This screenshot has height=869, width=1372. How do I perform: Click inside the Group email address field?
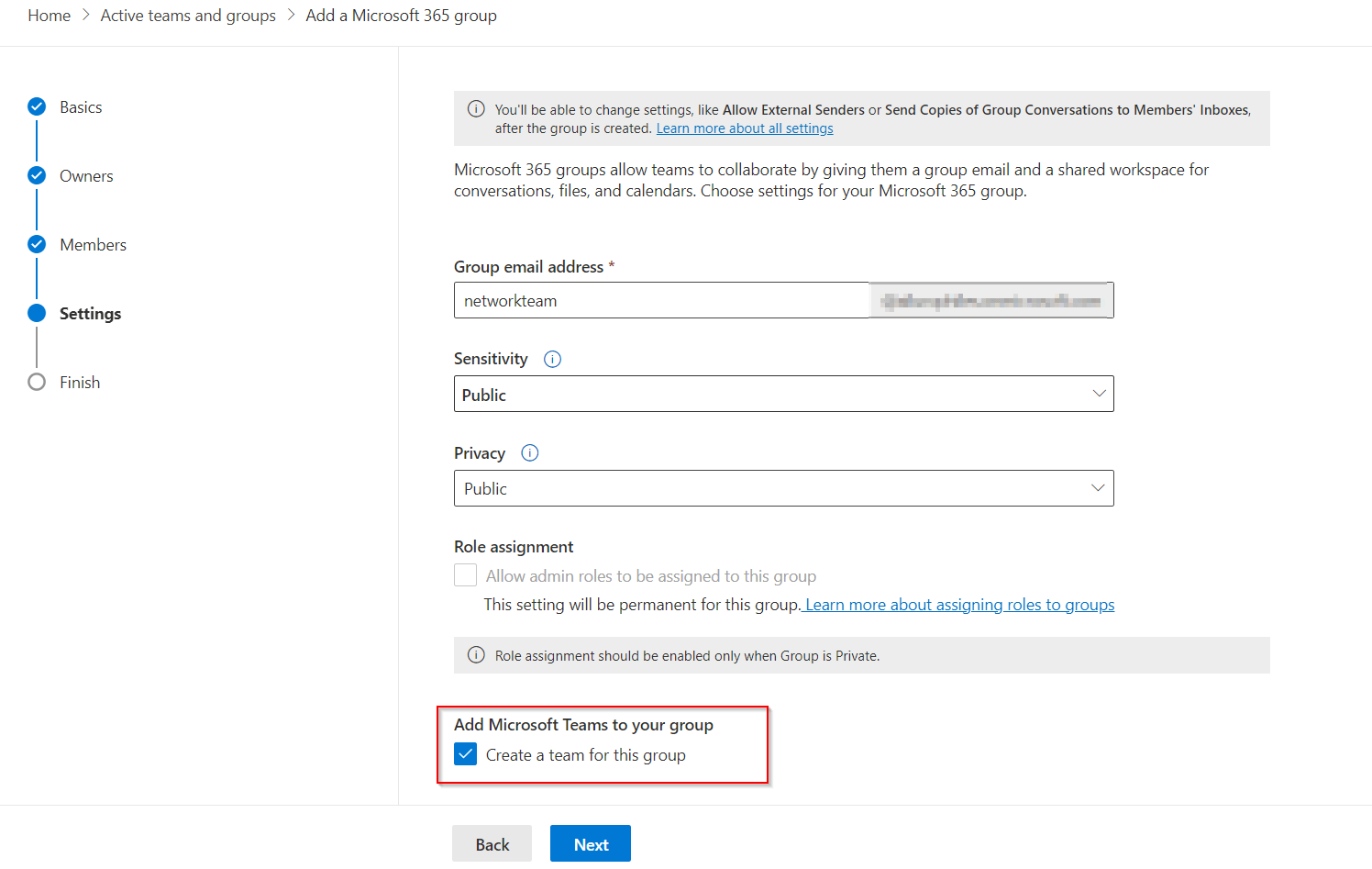click(660, 300)
